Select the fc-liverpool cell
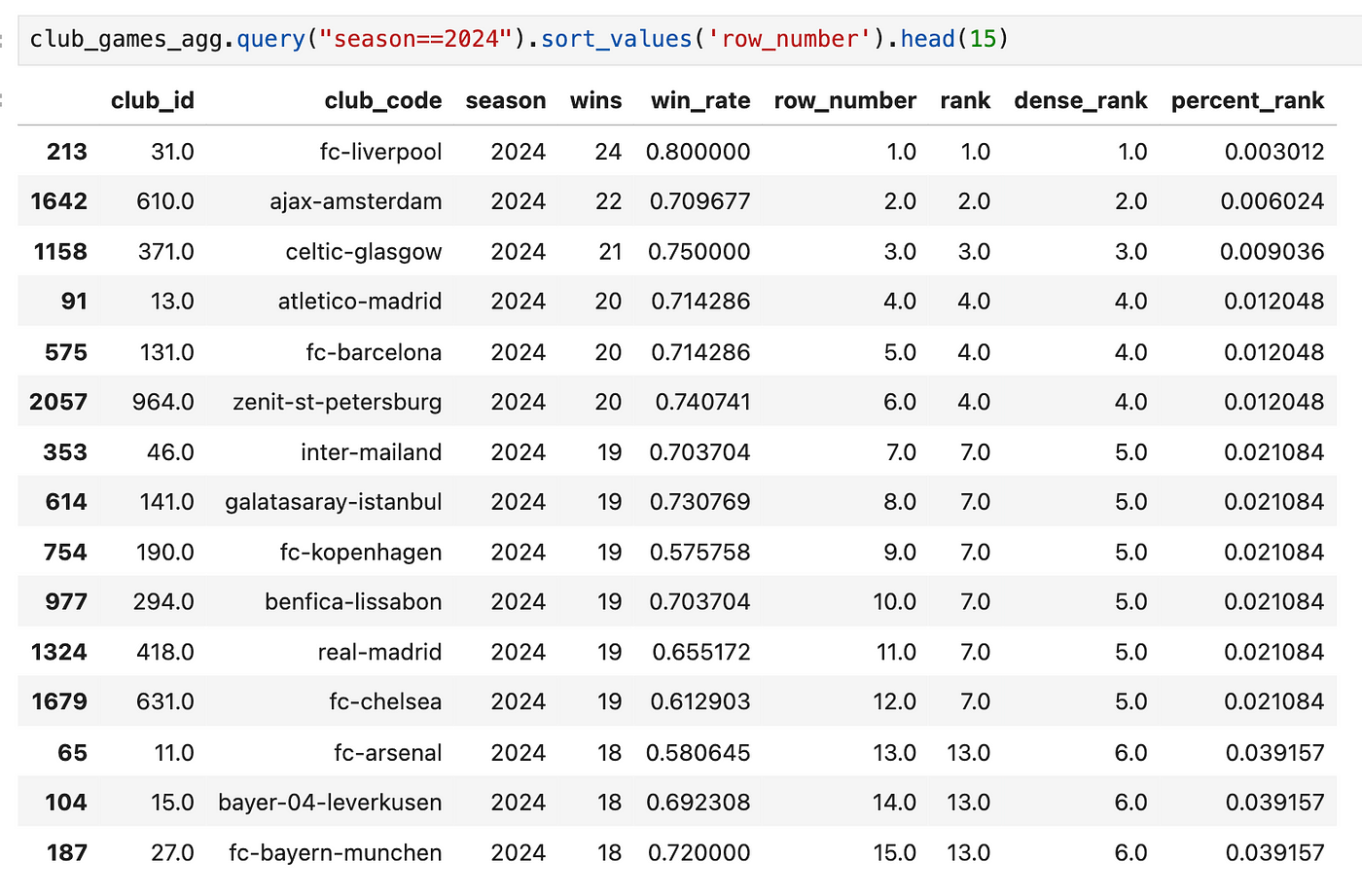 pos(381,152)
